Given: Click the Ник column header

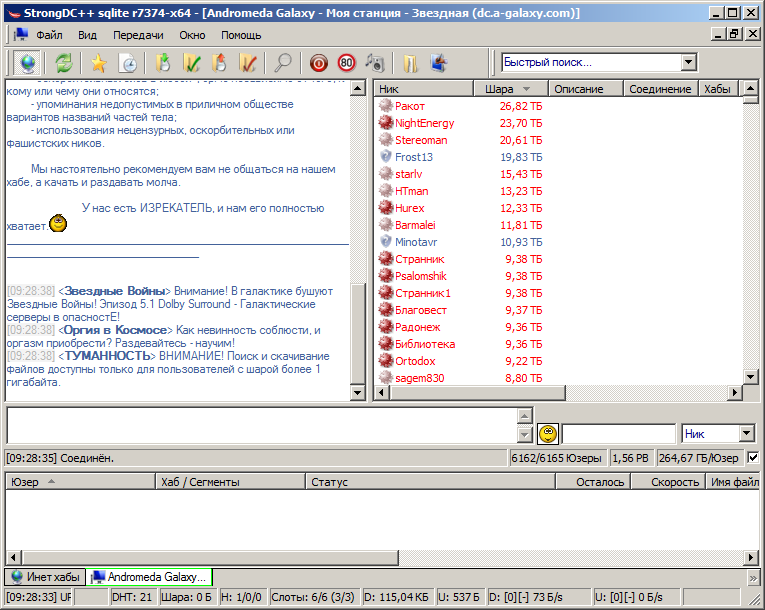Looking at the screenshot, I should (424, 89).
